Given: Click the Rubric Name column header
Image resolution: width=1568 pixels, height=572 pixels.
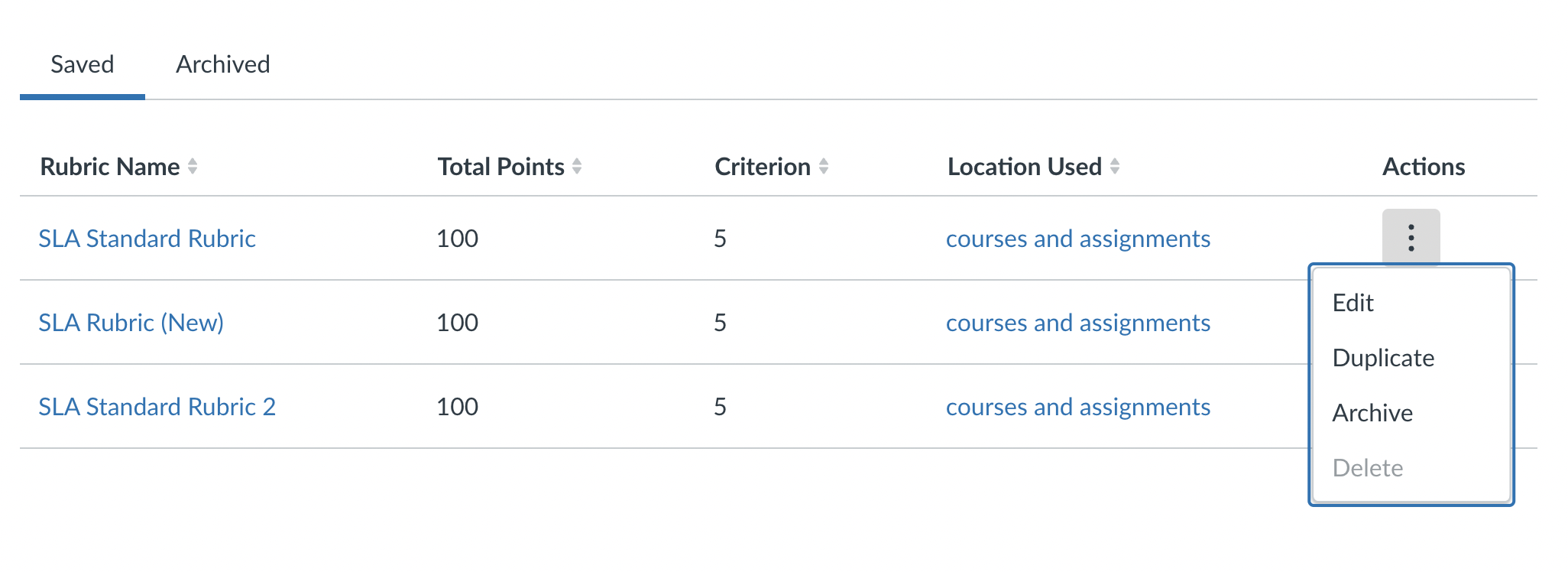Looking at the screenshot, I should tap(110, 167).
